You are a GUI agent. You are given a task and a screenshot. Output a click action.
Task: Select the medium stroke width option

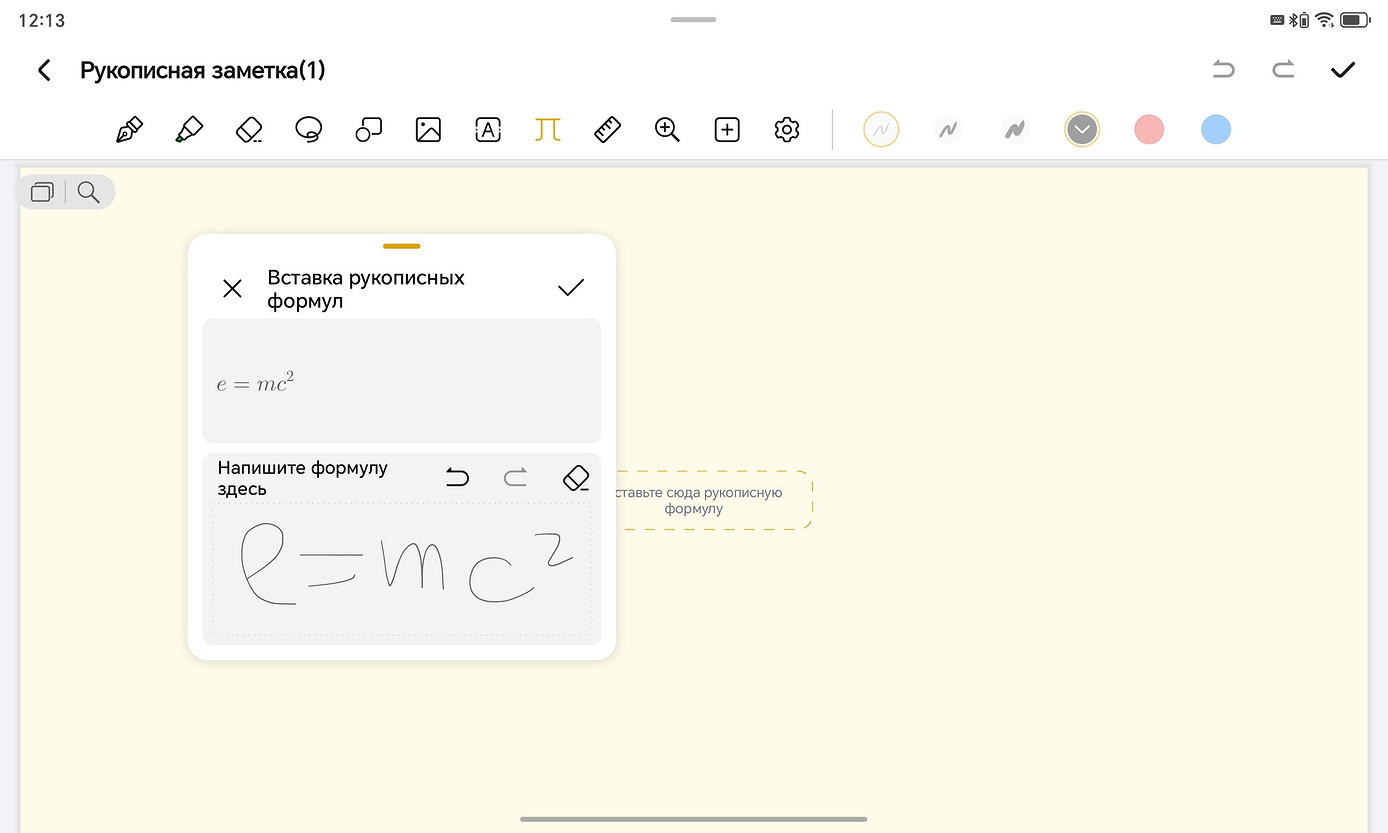pyautogui.click(x=947, y=130)
